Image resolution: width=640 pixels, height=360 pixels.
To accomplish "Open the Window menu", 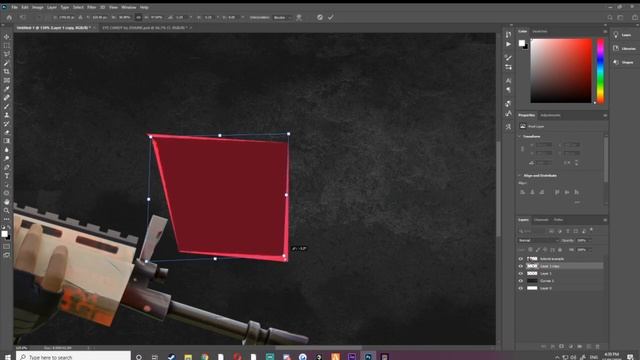I will [129, 7].
